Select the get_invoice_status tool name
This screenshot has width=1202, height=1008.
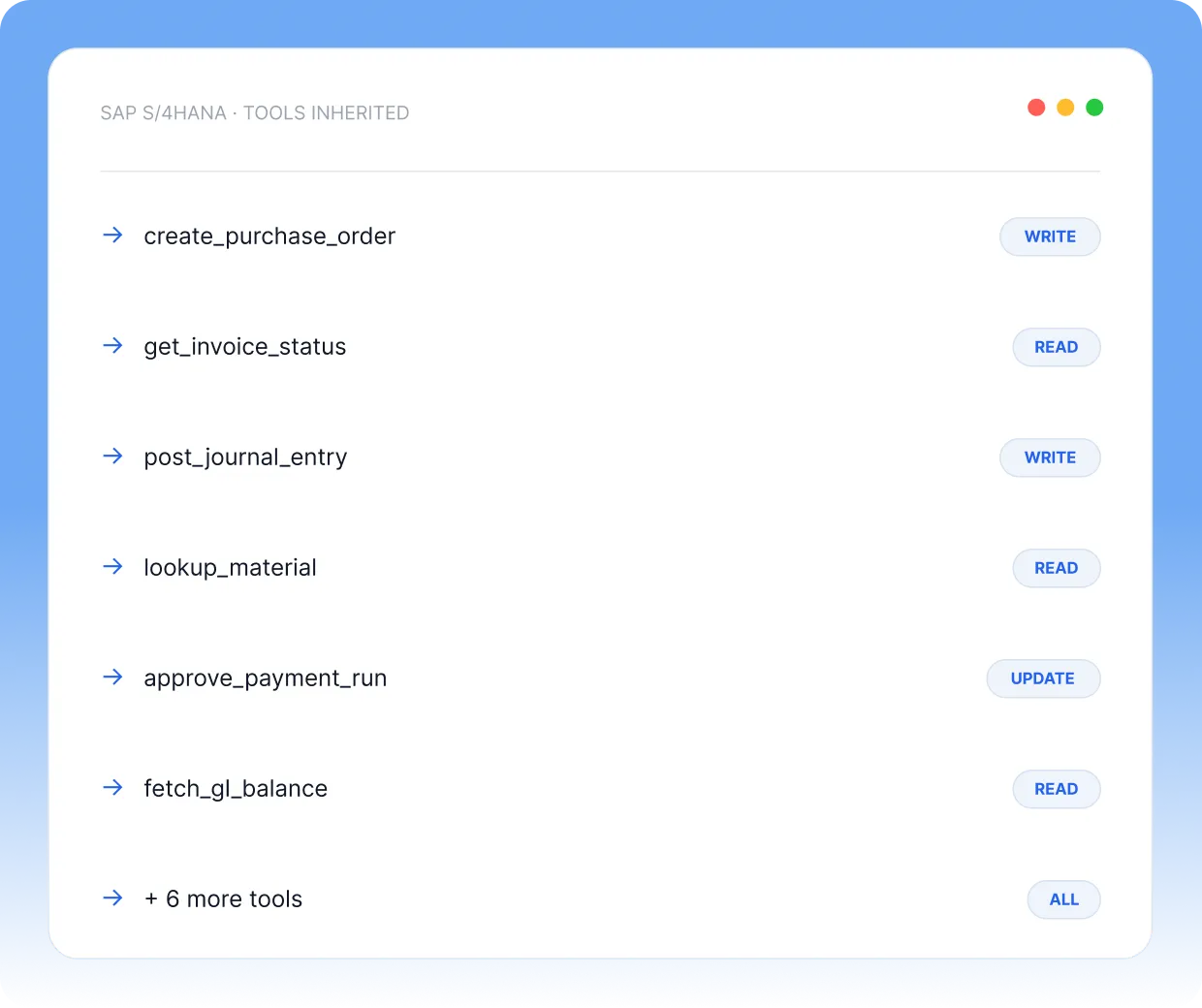click(245, 347)
